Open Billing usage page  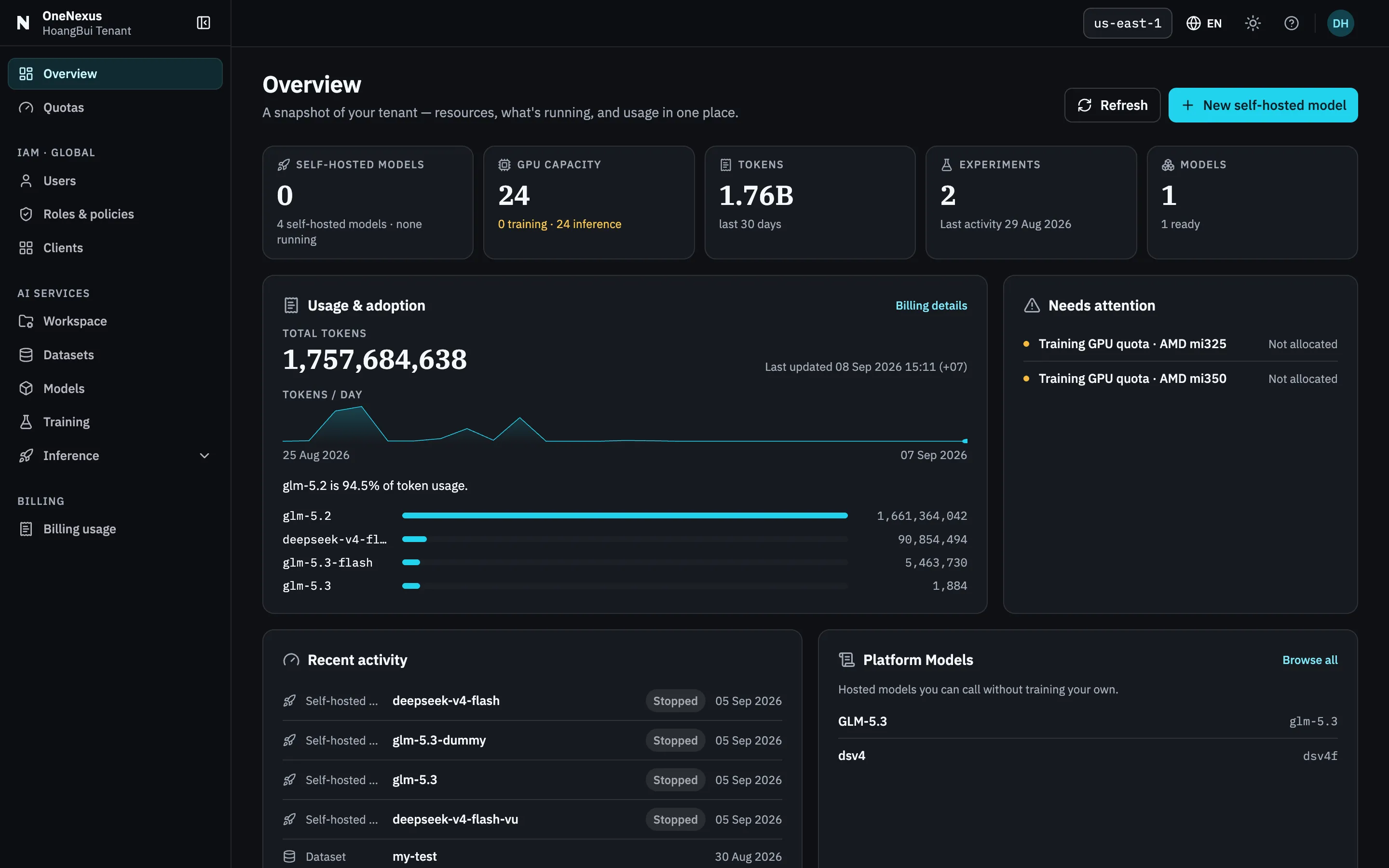coord(115,529)
